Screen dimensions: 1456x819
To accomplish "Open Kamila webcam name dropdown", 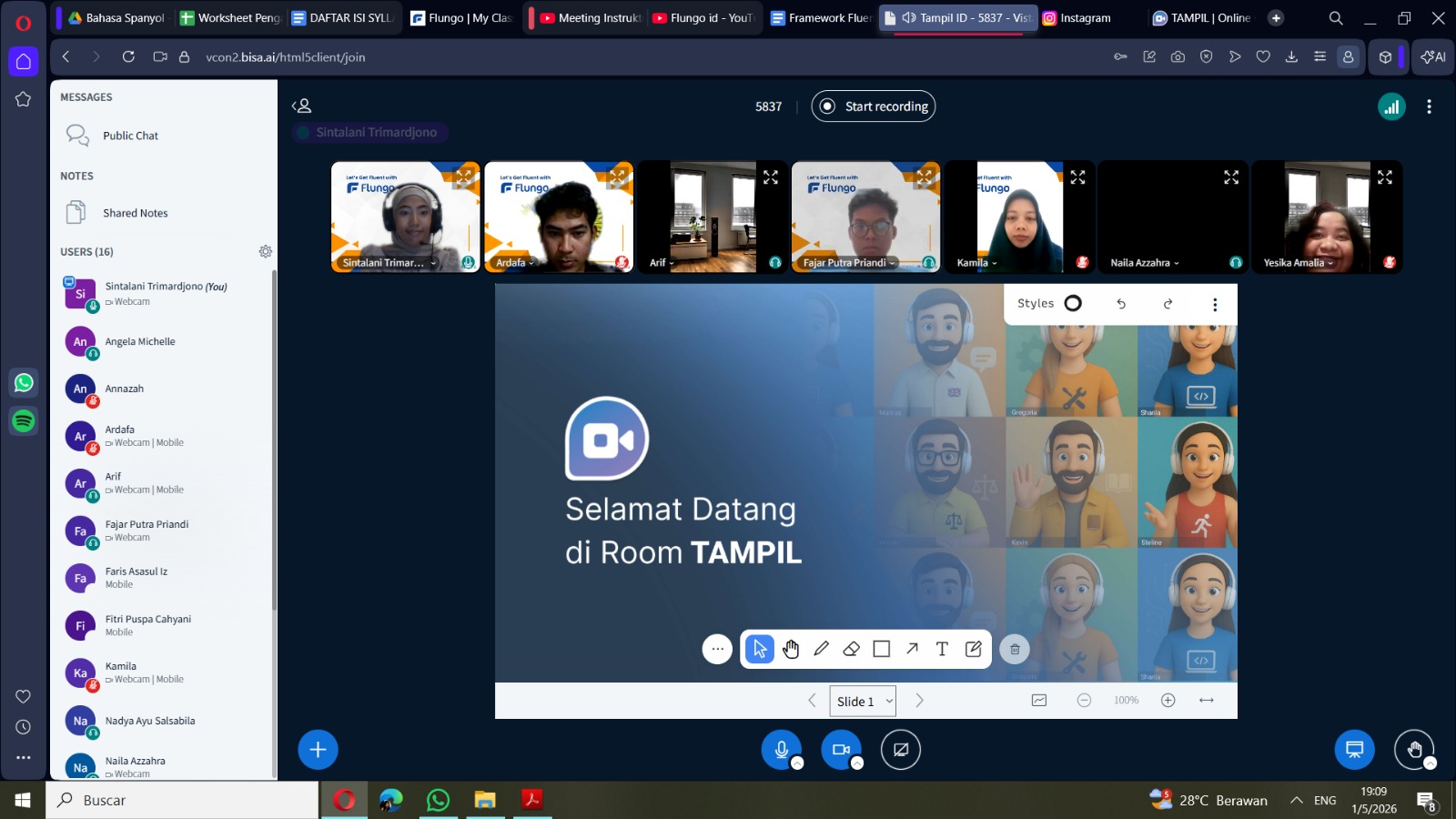I will click(977, 263).
